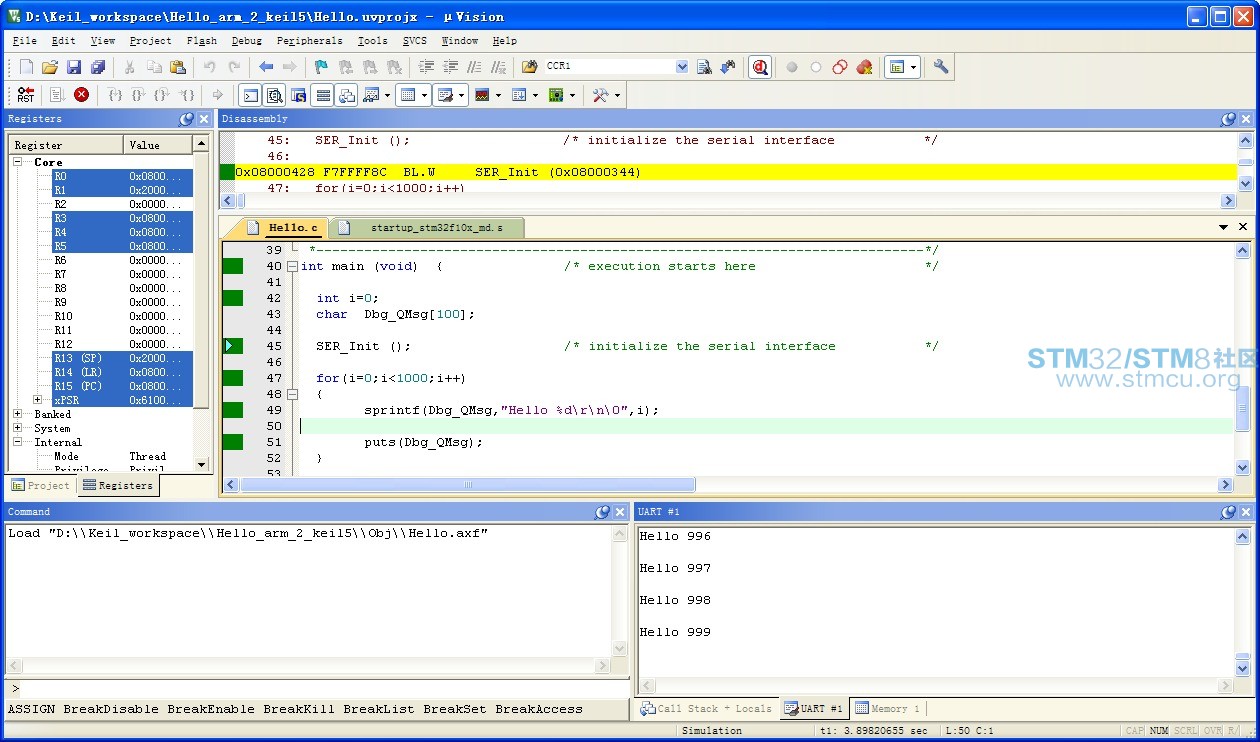The width and height of the screenshot is (1260, 742).
Task: Click the Step Into braces icon
Action: pos(115,95)
